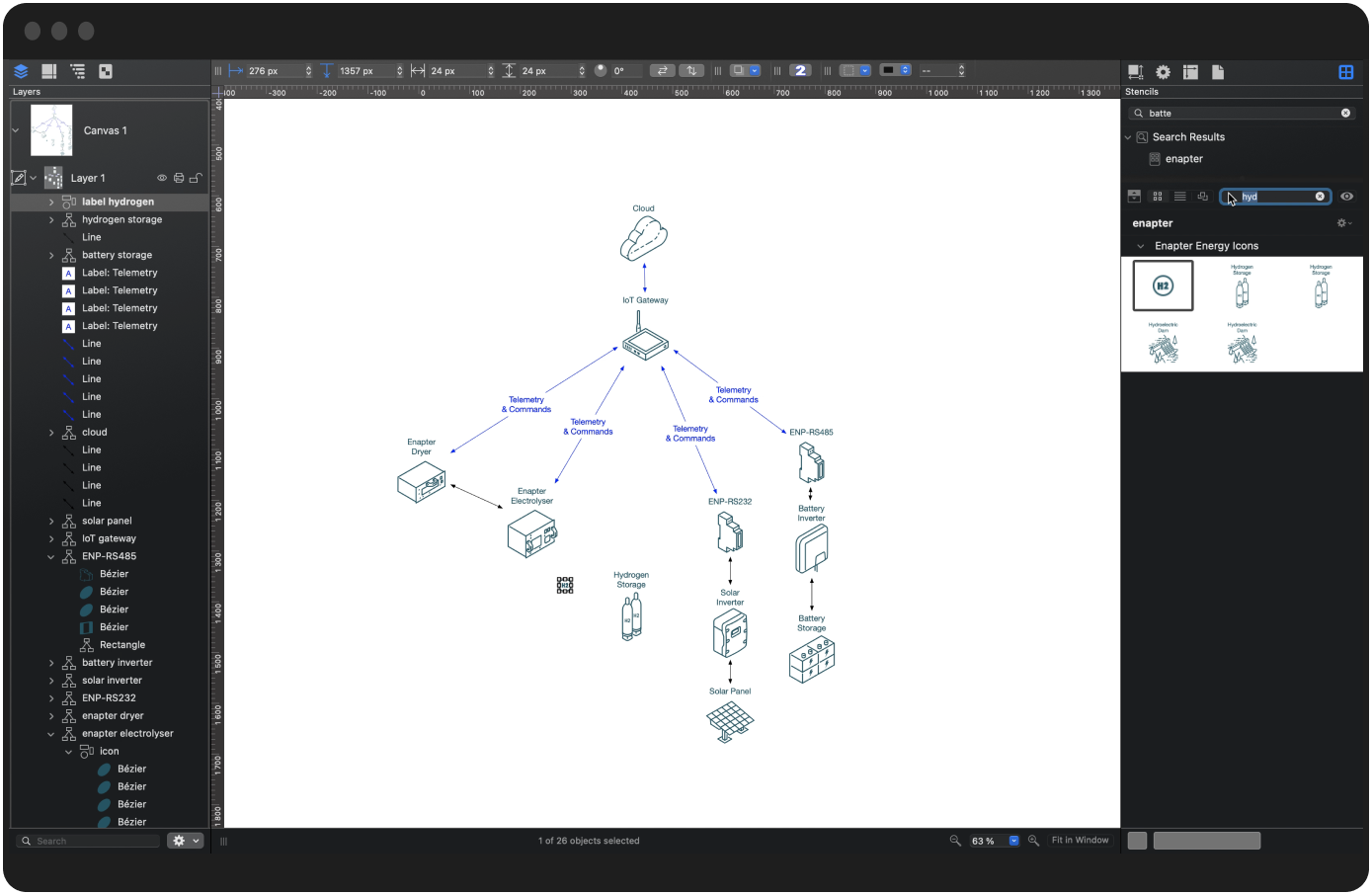Collapse Layer 1 contents
This screenshot has width=1372, height=895.
point(34,179)
